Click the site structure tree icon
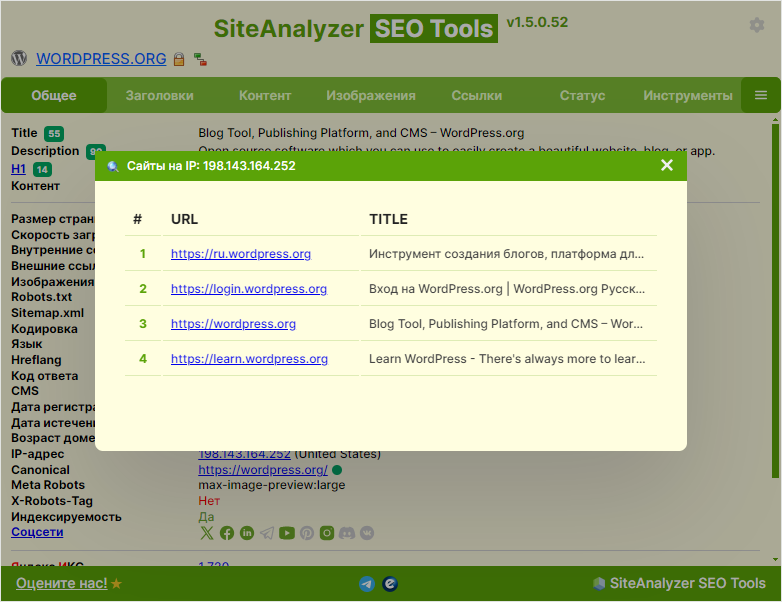782x602 pixels. 200,59
